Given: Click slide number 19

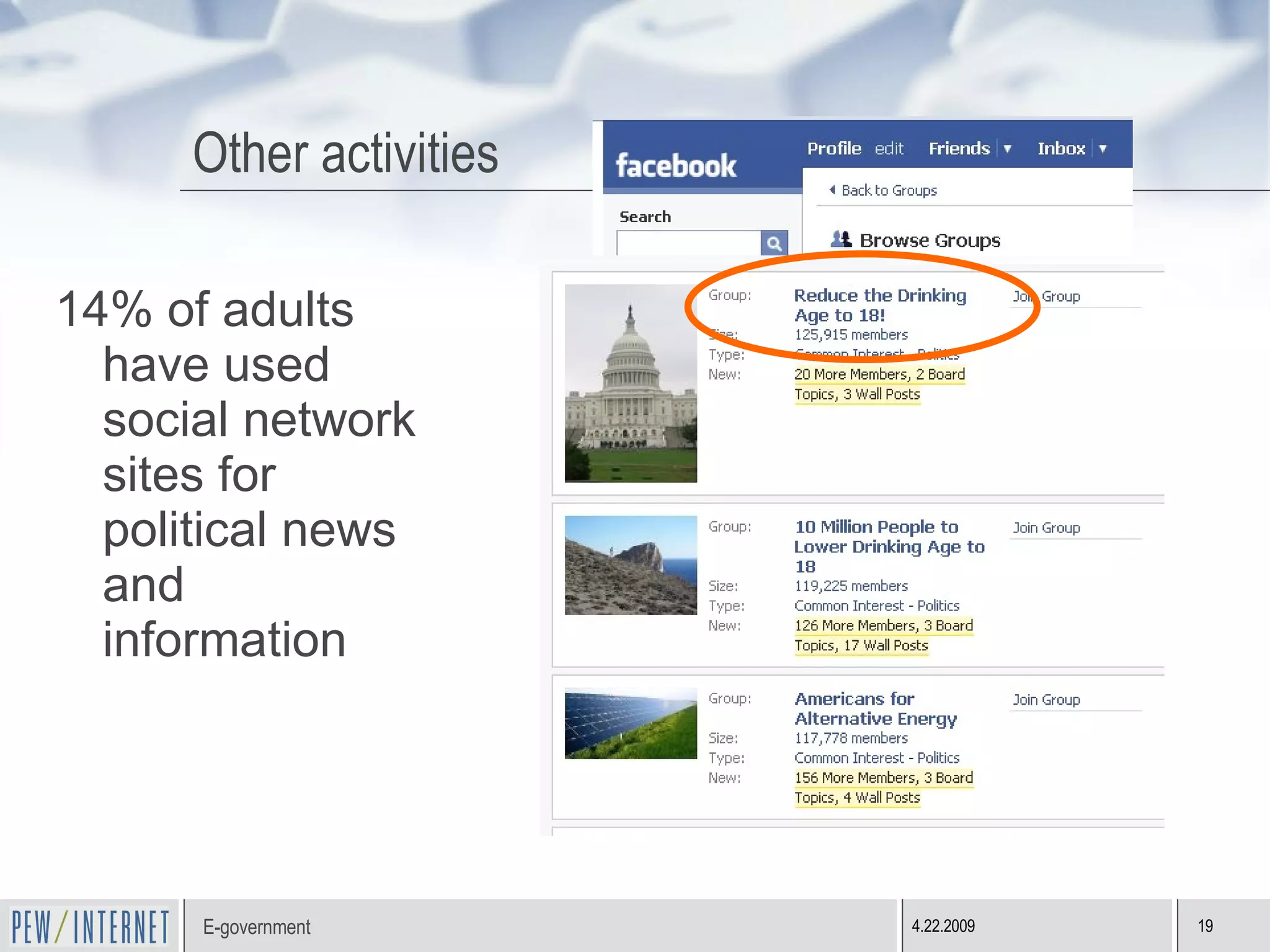Looking at the screenshot, I should click(x=1205, y=926).
